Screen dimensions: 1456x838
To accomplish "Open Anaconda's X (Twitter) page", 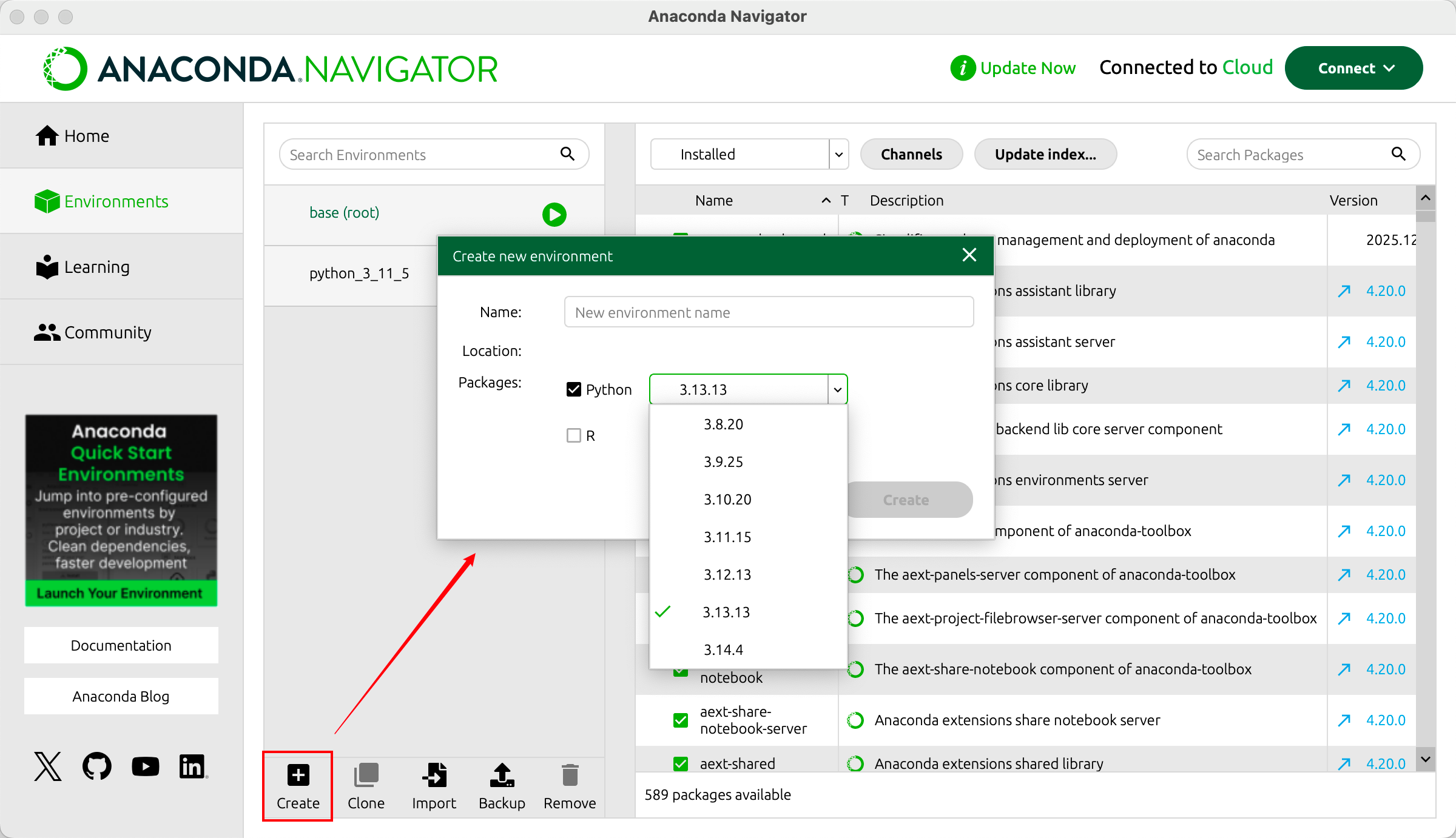I will pos(48,766).
